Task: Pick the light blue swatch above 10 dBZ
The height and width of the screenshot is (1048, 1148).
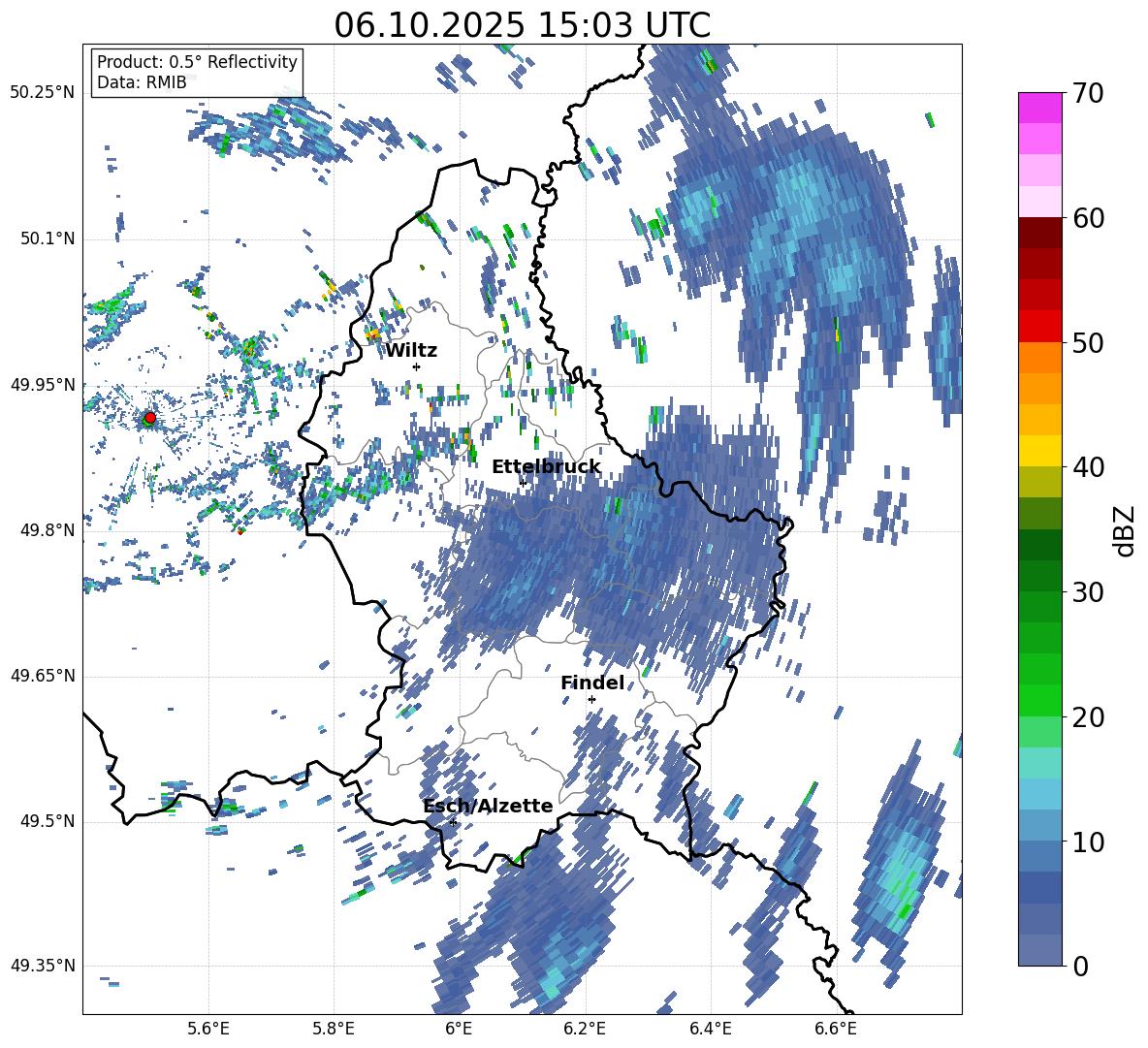Action: [1039, 824]
